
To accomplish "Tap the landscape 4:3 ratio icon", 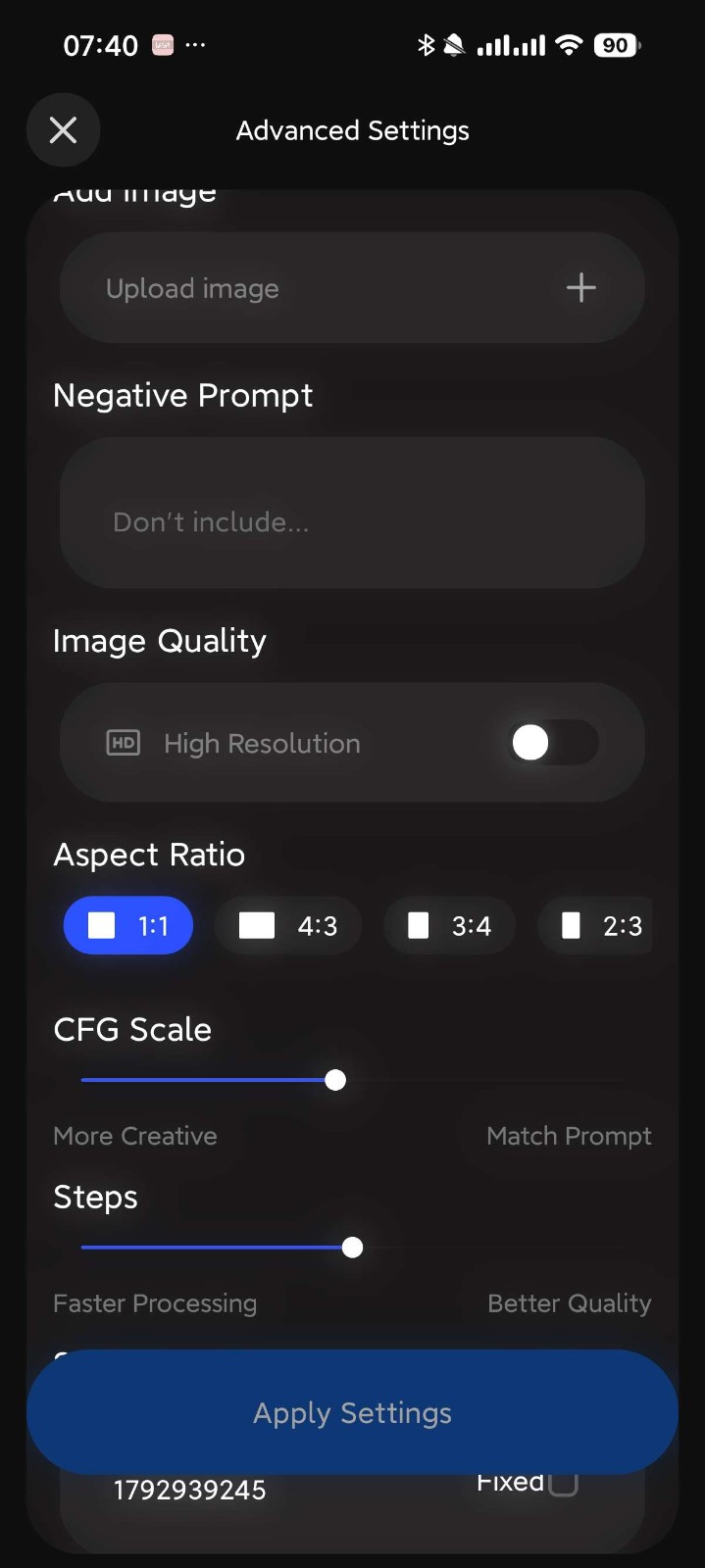I will click(257, 926).
